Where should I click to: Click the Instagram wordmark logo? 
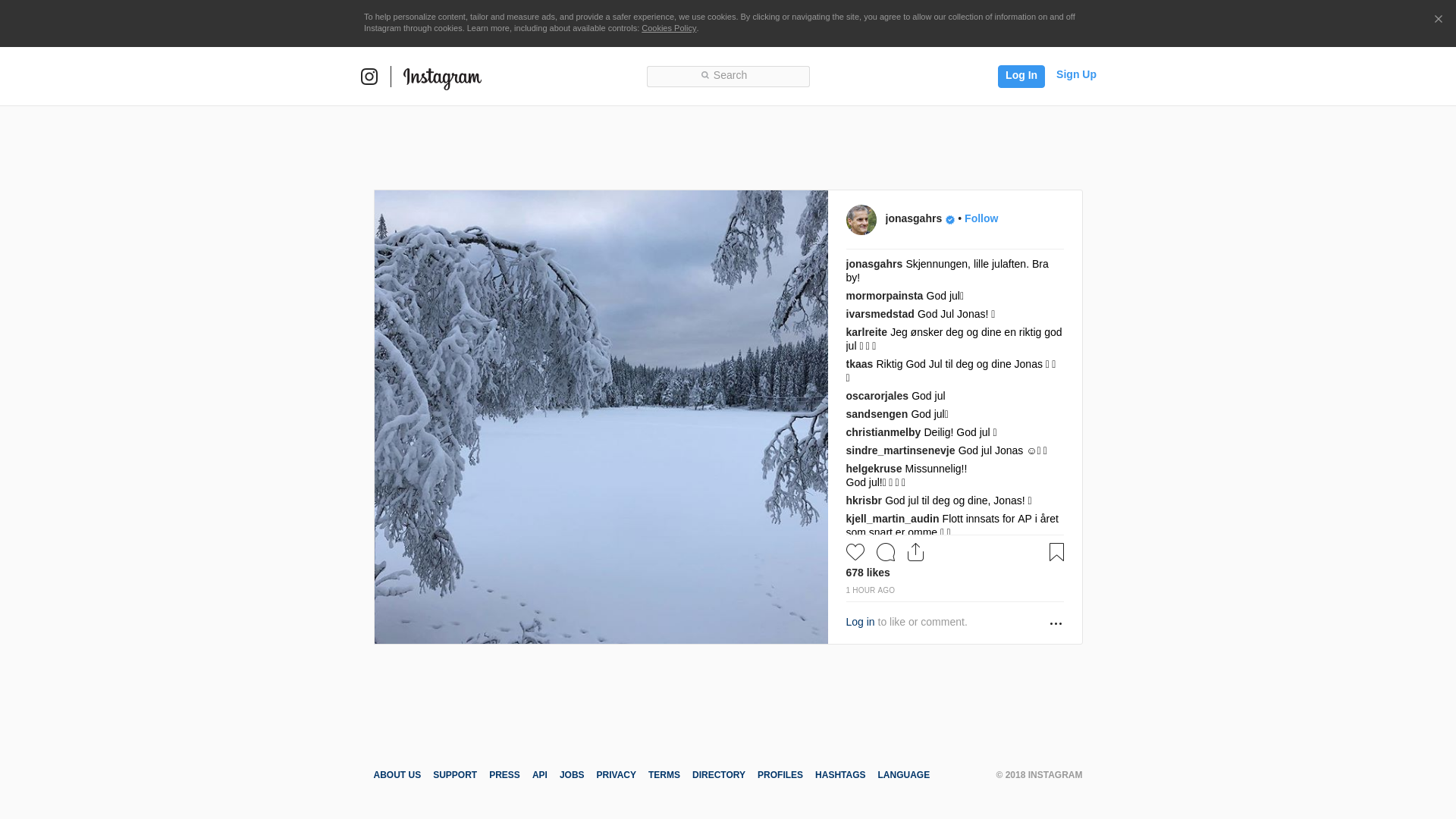coord(442,77)
